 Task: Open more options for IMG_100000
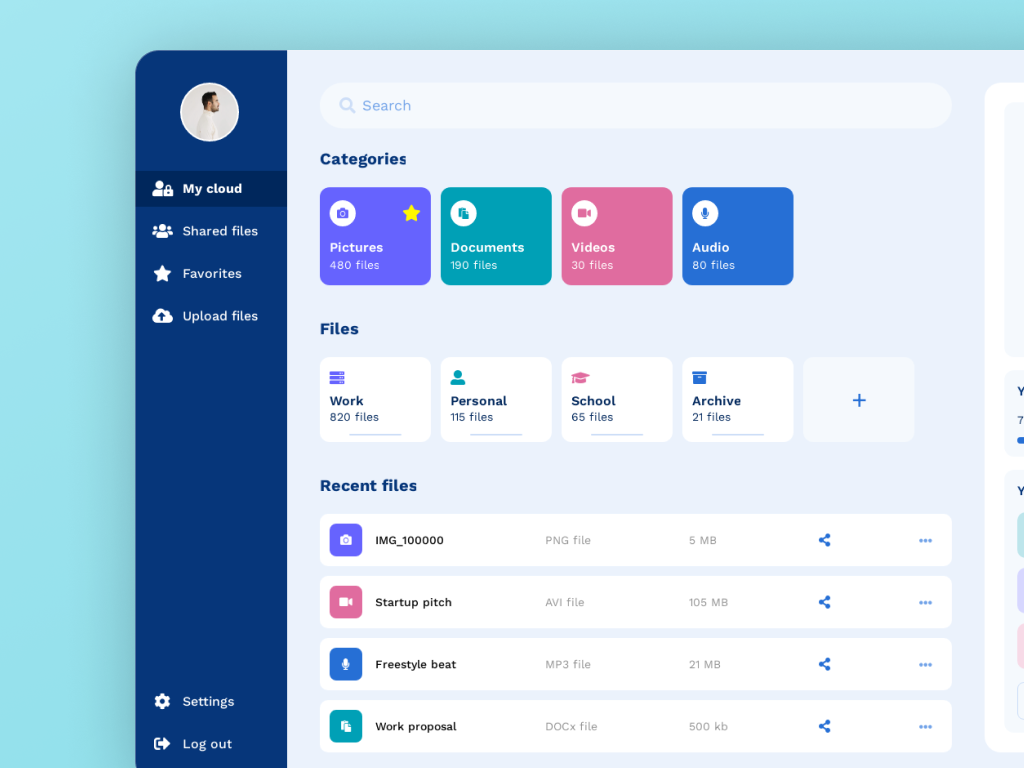click(925, 540)
